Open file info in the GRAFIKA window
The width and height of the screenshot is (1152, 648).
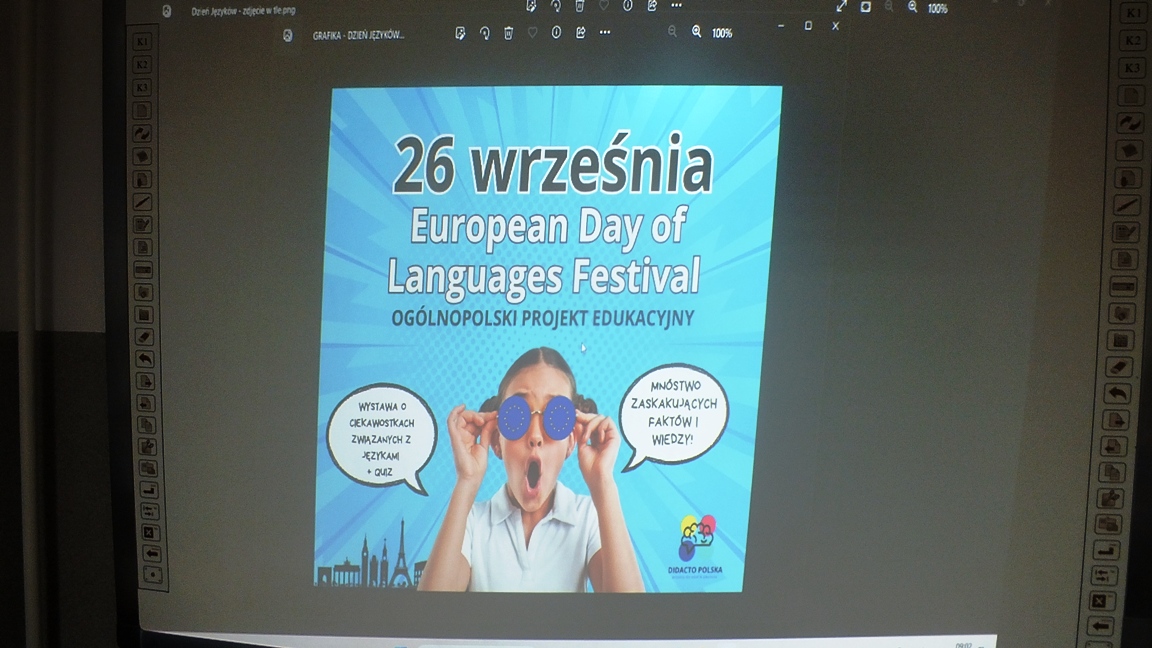tap(556, 33)
